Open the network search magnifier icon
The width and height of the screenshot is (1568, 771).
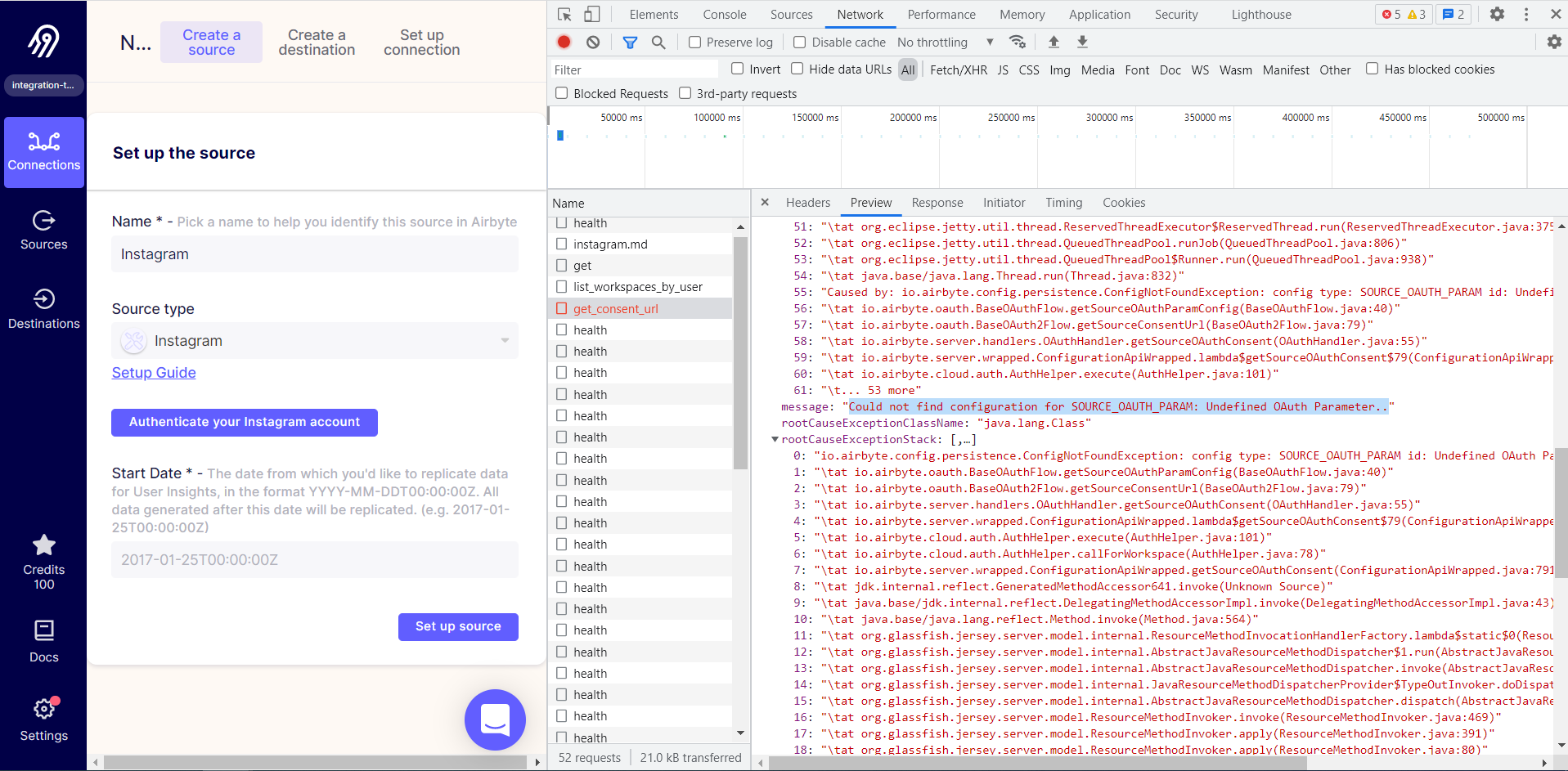tap(658, 42)
